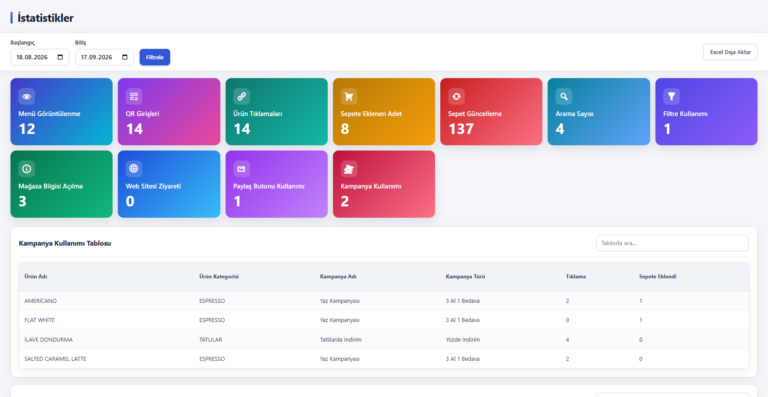This screenshot has width=768, height=397.
Task: Click the value 12 on Menü Görüntülenme card
Action: coord(27,129)
